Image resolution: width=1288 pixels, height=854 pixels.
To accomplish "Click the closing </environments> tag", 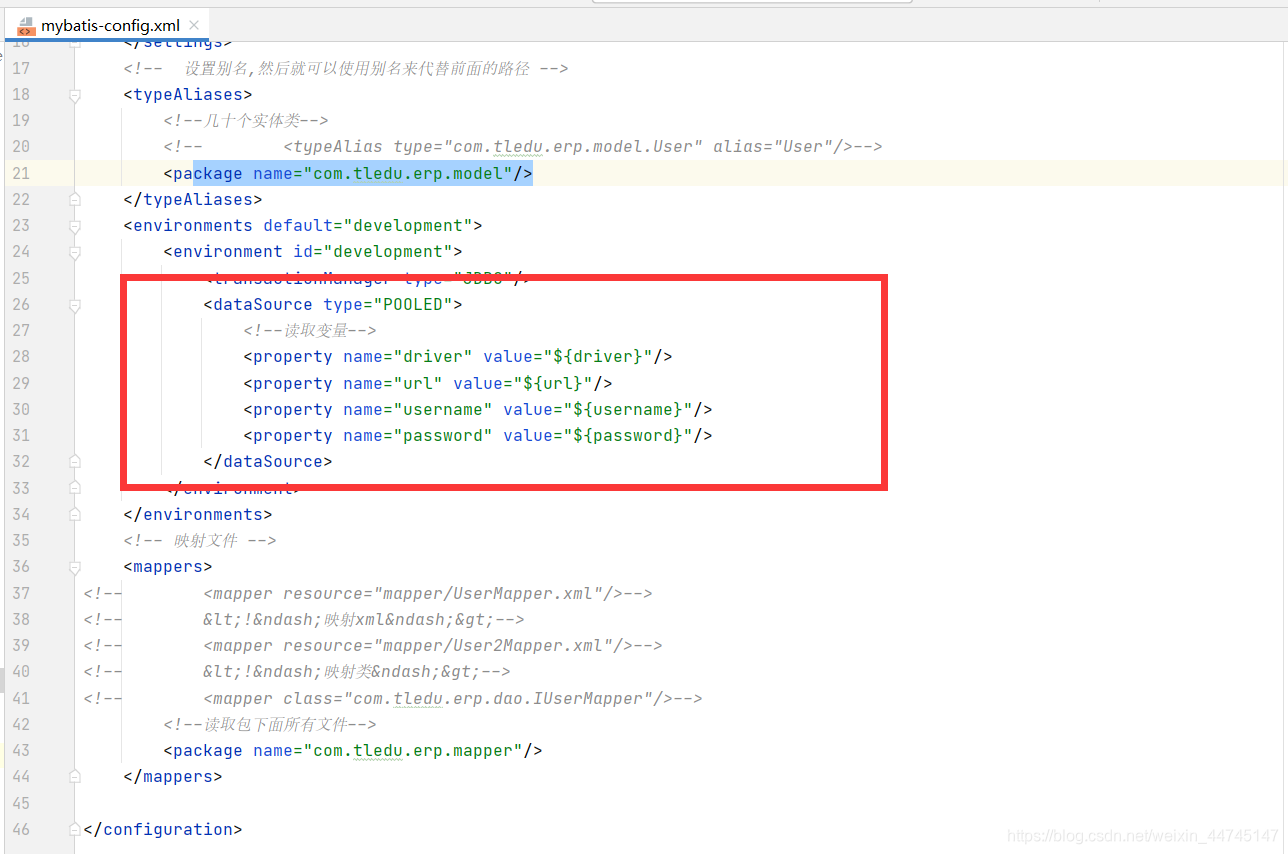I will 198,514.
